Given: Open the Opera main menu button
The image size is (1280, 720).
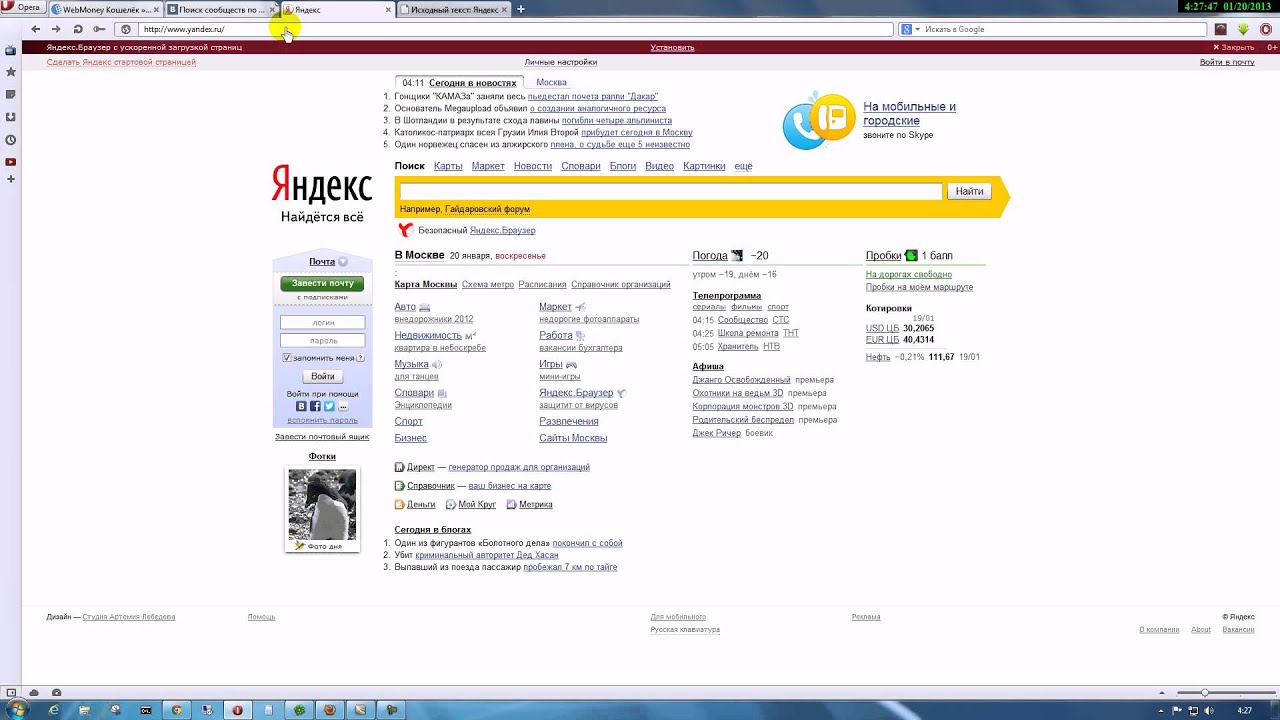Looking at the screenshot, I should [x=22, y=8].
